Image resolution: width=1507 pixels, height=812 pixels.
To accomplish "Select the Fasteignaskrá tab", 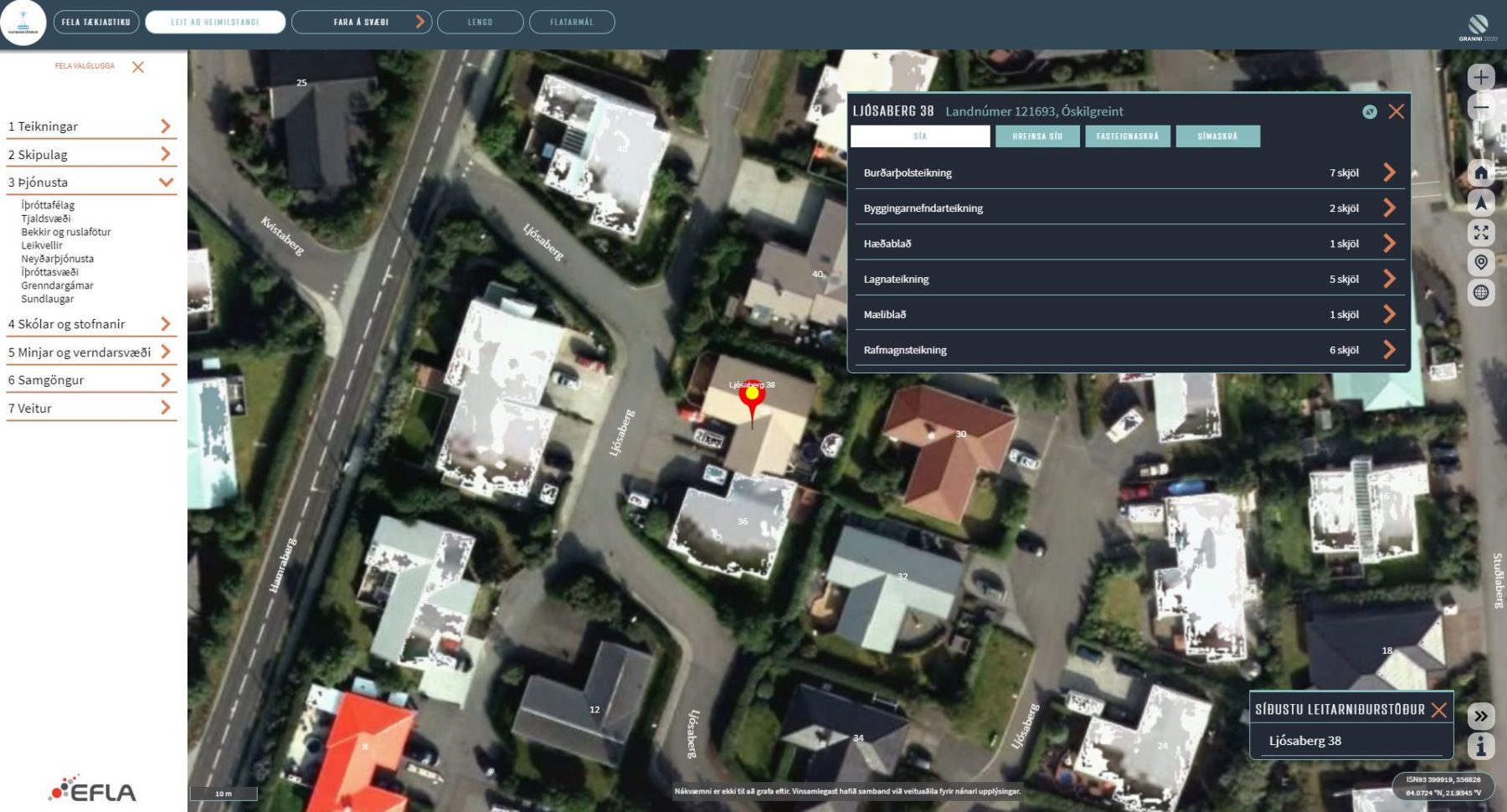I will click(1127, 136).
